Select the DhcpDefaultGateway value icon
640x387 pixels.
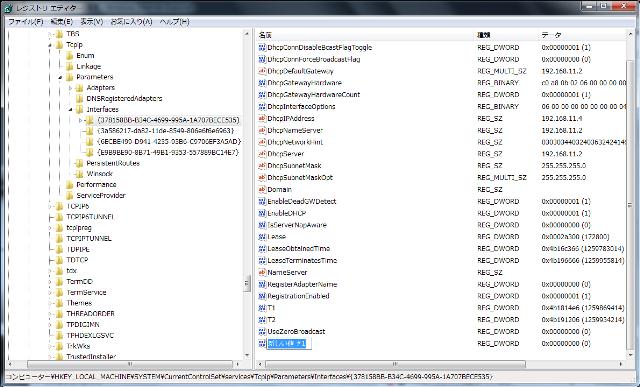pos(262,71)
